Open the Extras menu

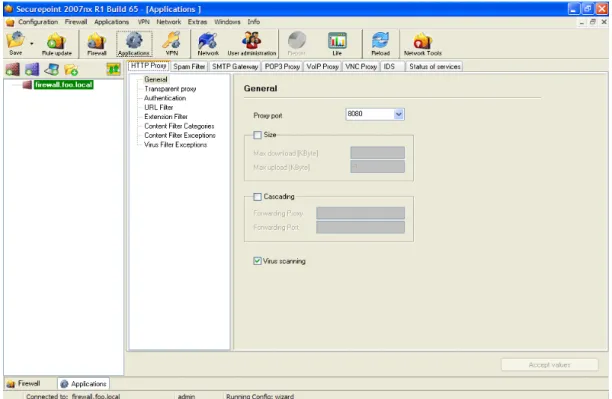[197, 22]
